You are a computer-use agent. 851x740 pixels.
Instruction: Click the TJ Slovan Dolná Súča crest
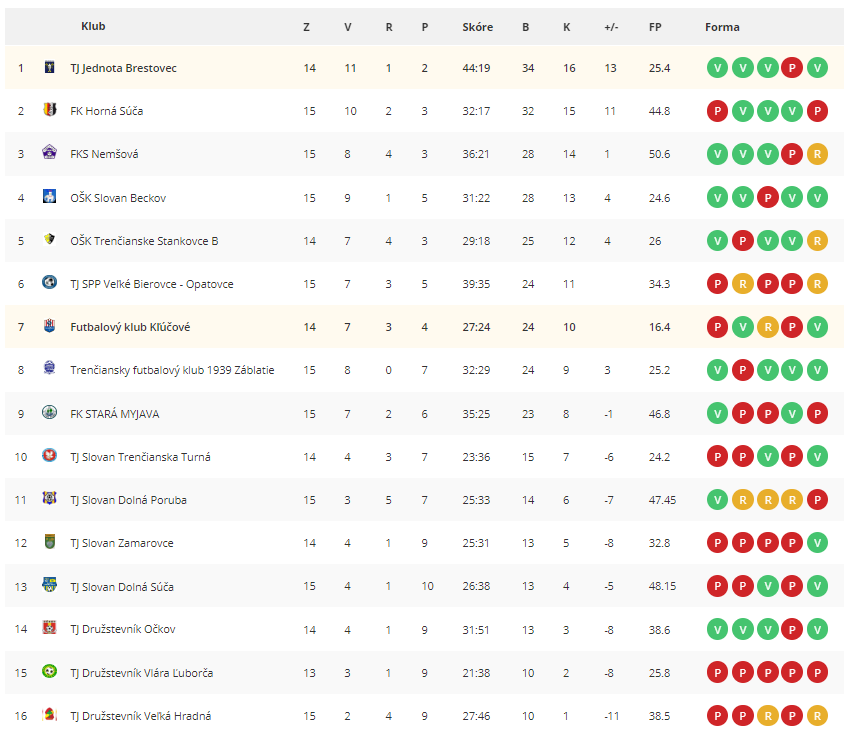pyautogui.click(x=49, y=585)
